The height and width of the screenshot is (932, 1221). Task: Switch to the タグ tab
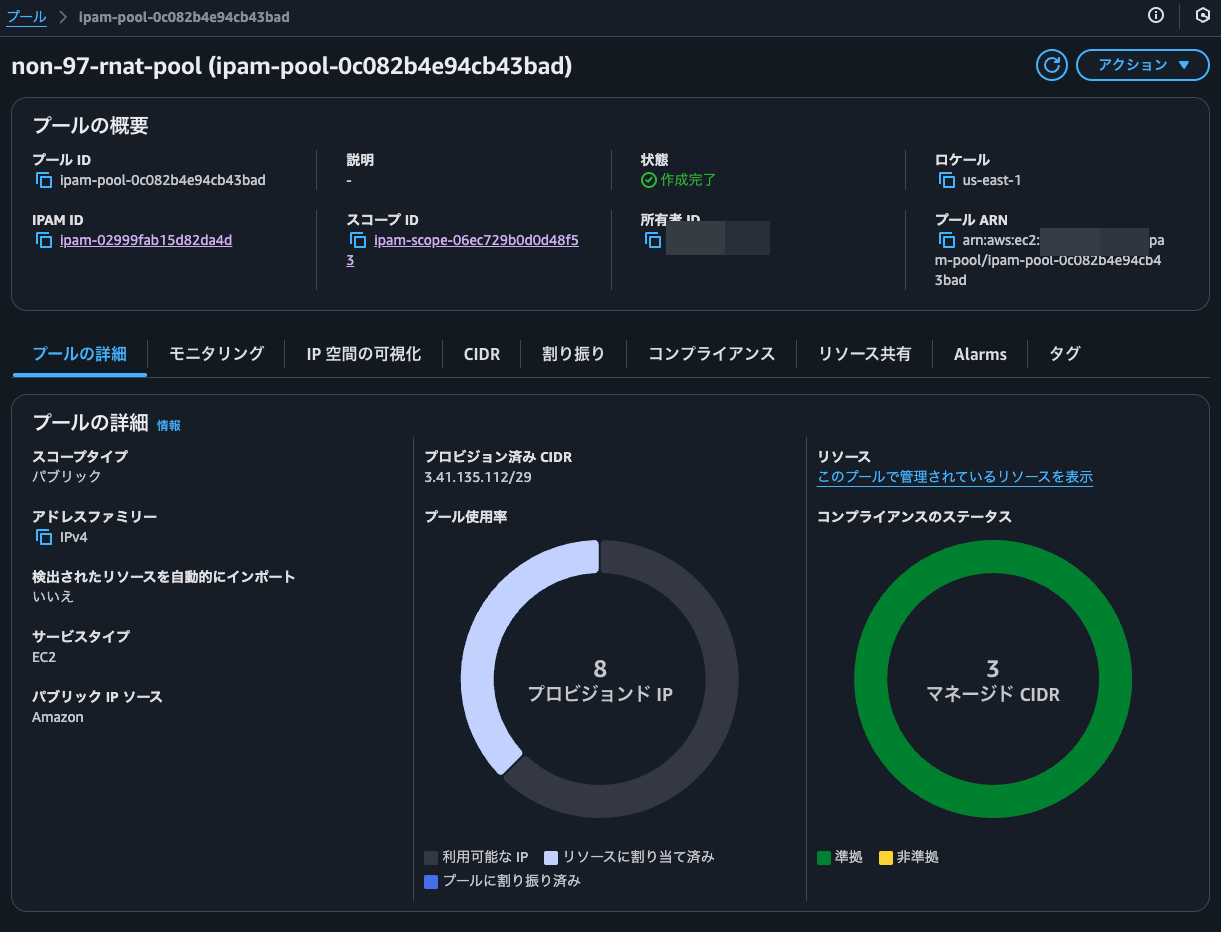(x=1064, y=353)
